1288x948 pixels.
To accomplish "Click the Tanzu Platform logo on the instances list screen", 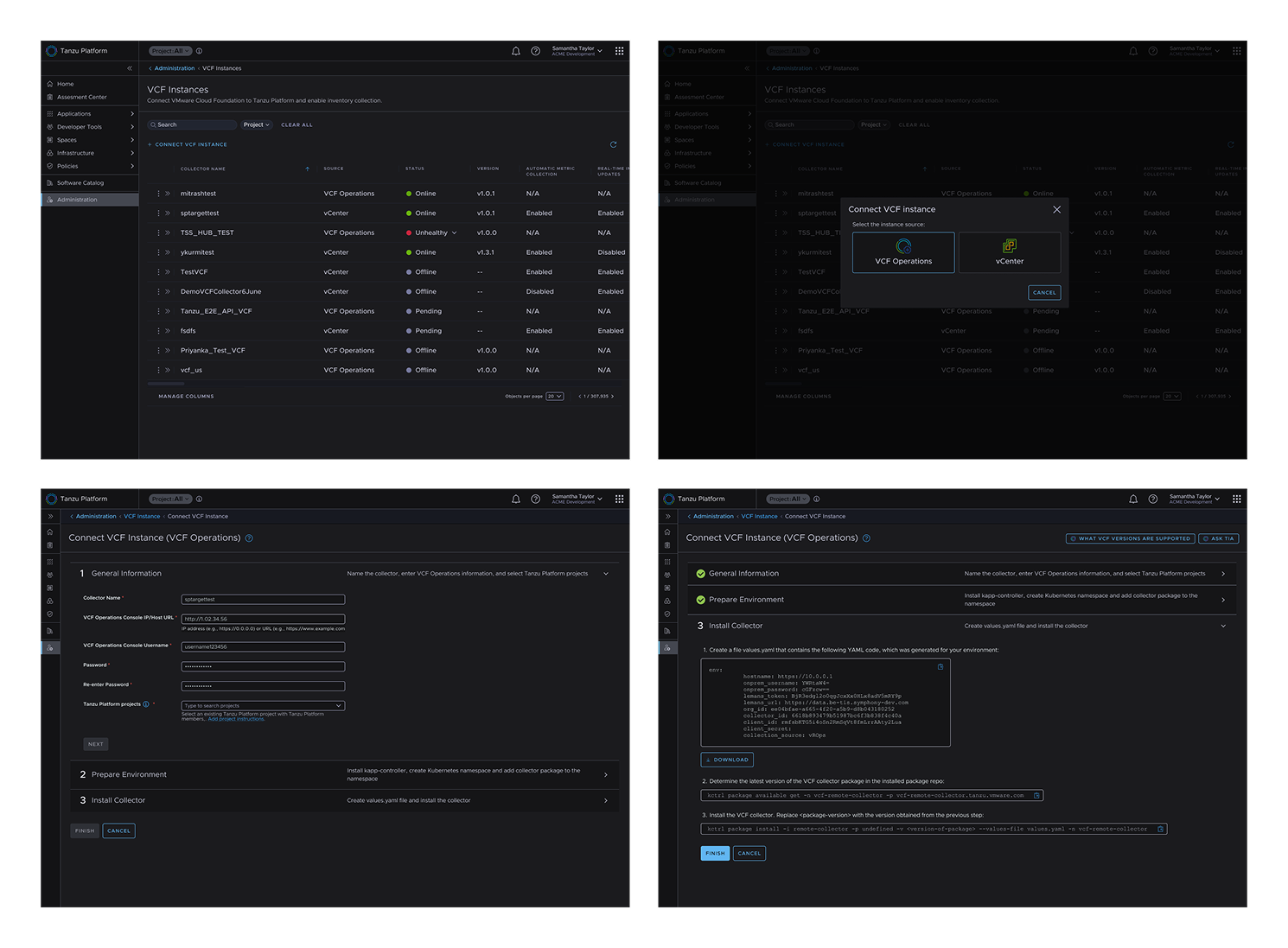I will click(52, 51).
